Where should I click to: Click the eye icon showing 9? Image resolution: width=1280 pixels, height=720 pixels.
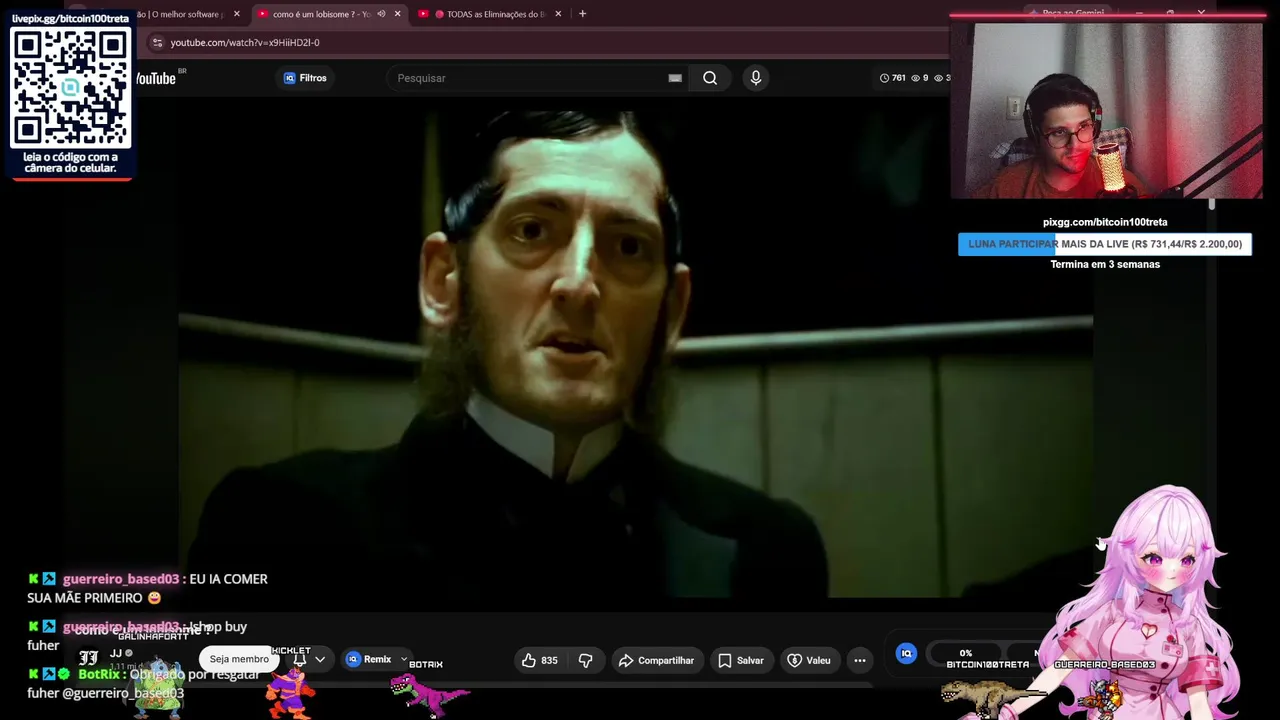click(914, 78)
